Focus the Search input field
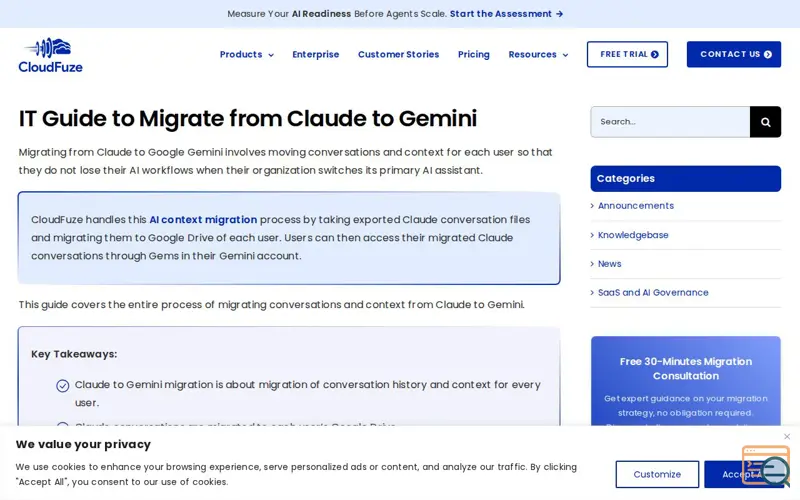The image size is (800, 500). [670, 122]
